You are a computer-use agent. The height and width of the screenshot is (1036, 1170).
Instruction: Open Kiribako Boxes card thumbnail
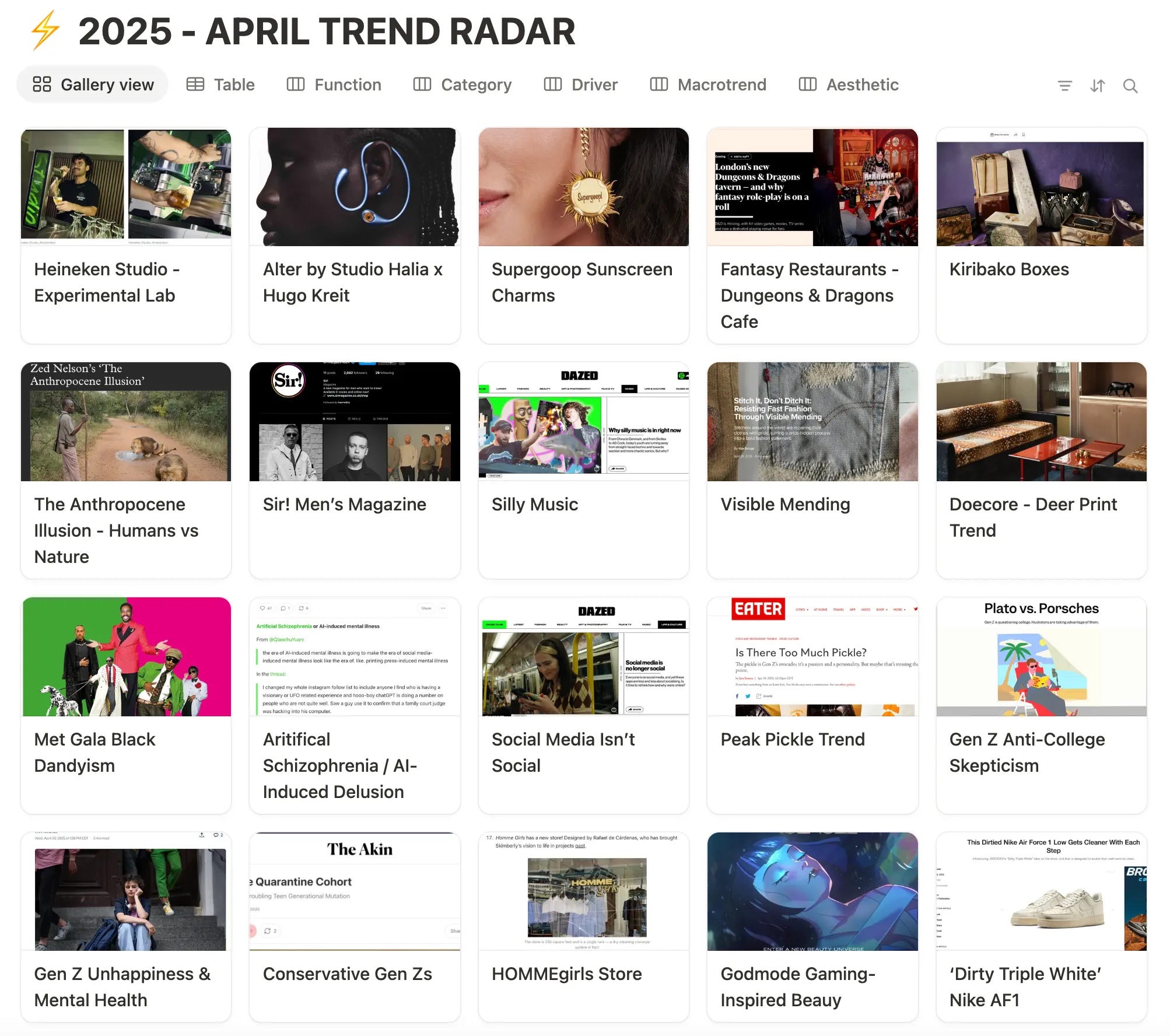[1041, 187]
